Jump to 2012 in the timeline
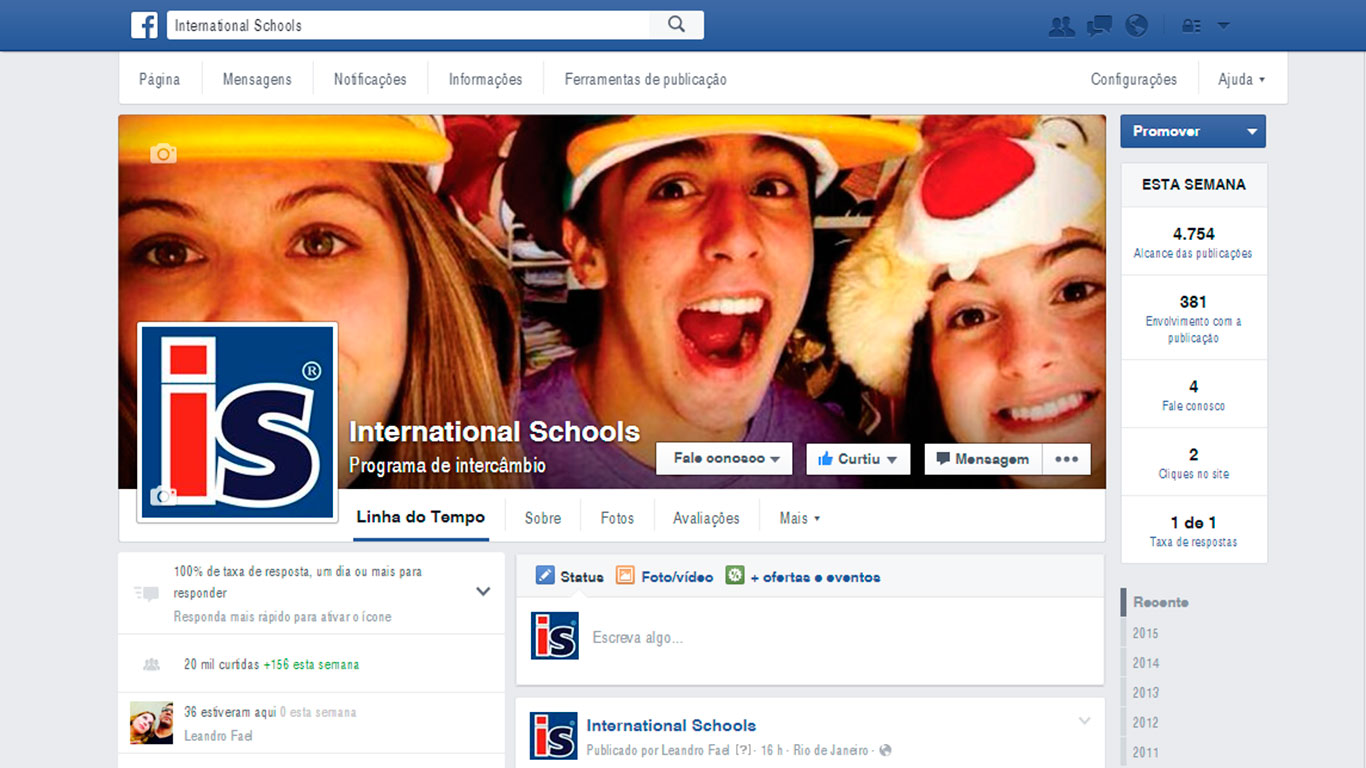The height and width of the screenshot is (768, 1366). point(1146,722)
